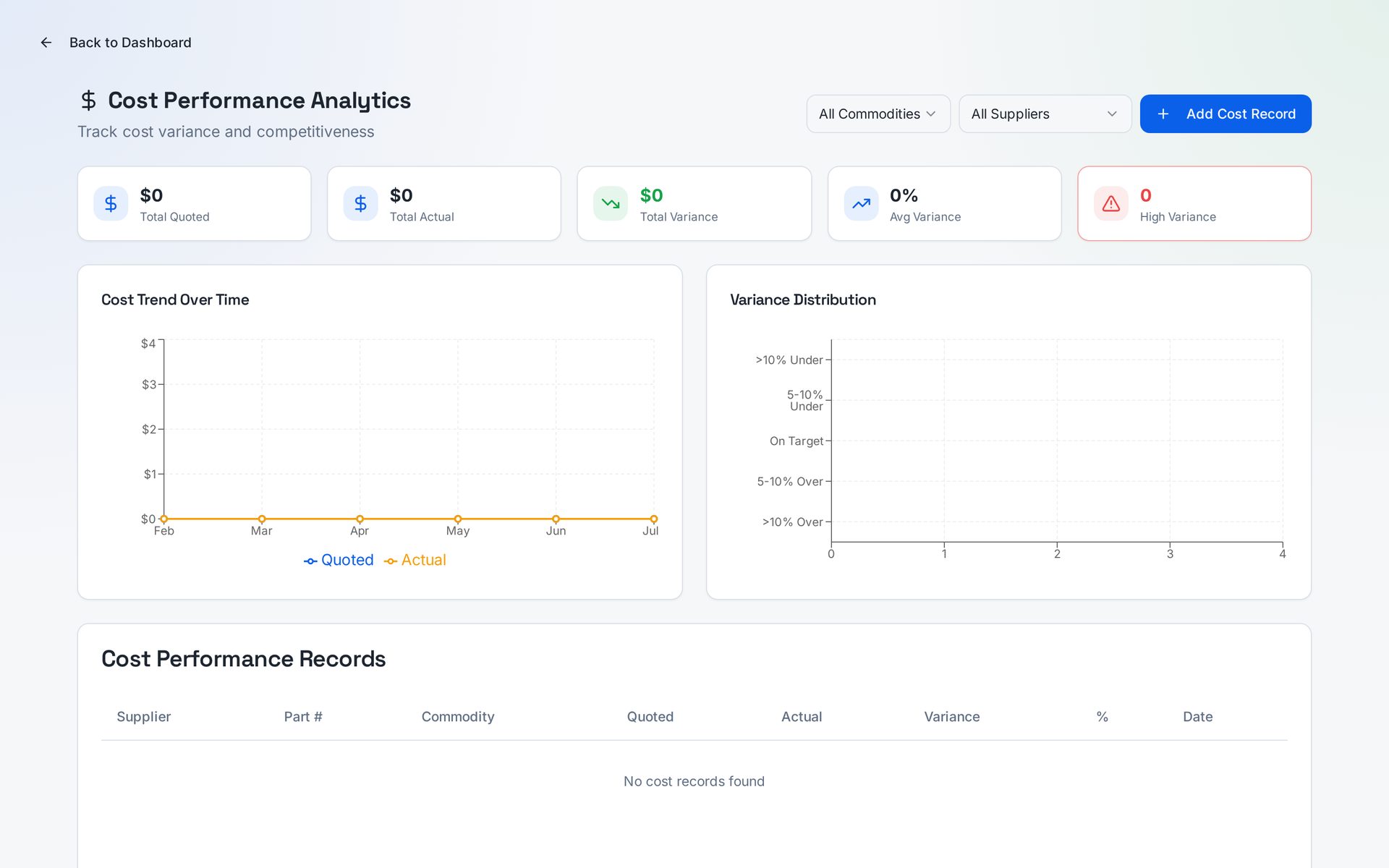Click the dollar icon beside page title
The width and height of the screenshot is (1389, 868).
(x=88, y=101)
